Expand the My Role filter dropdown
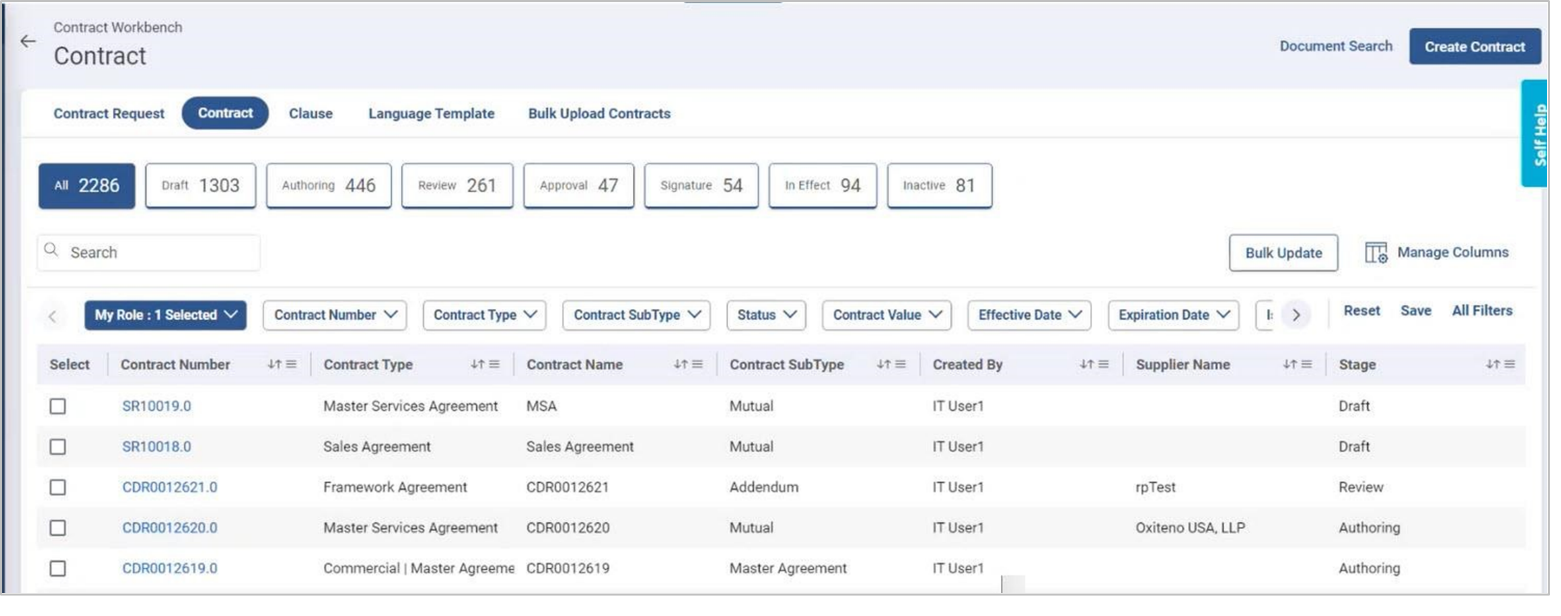The image size is (1561, 616). tap(165, 315)
